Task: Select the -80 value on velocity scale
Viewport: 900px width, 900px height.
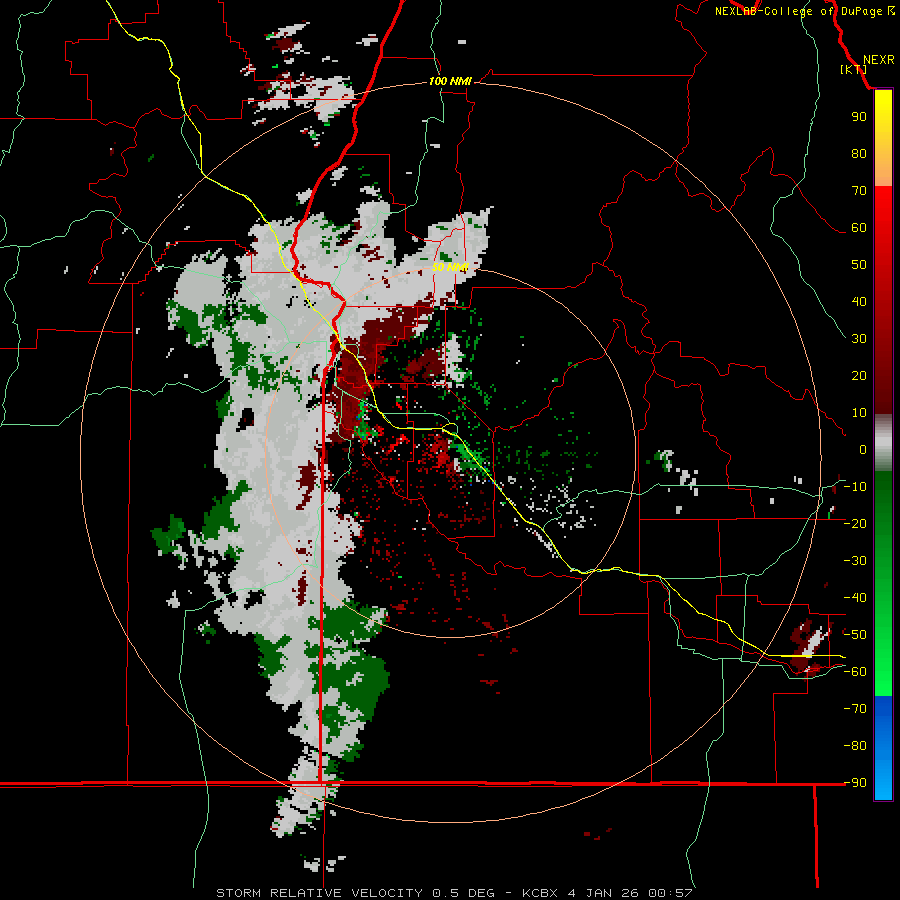Action: pos(855,746)
